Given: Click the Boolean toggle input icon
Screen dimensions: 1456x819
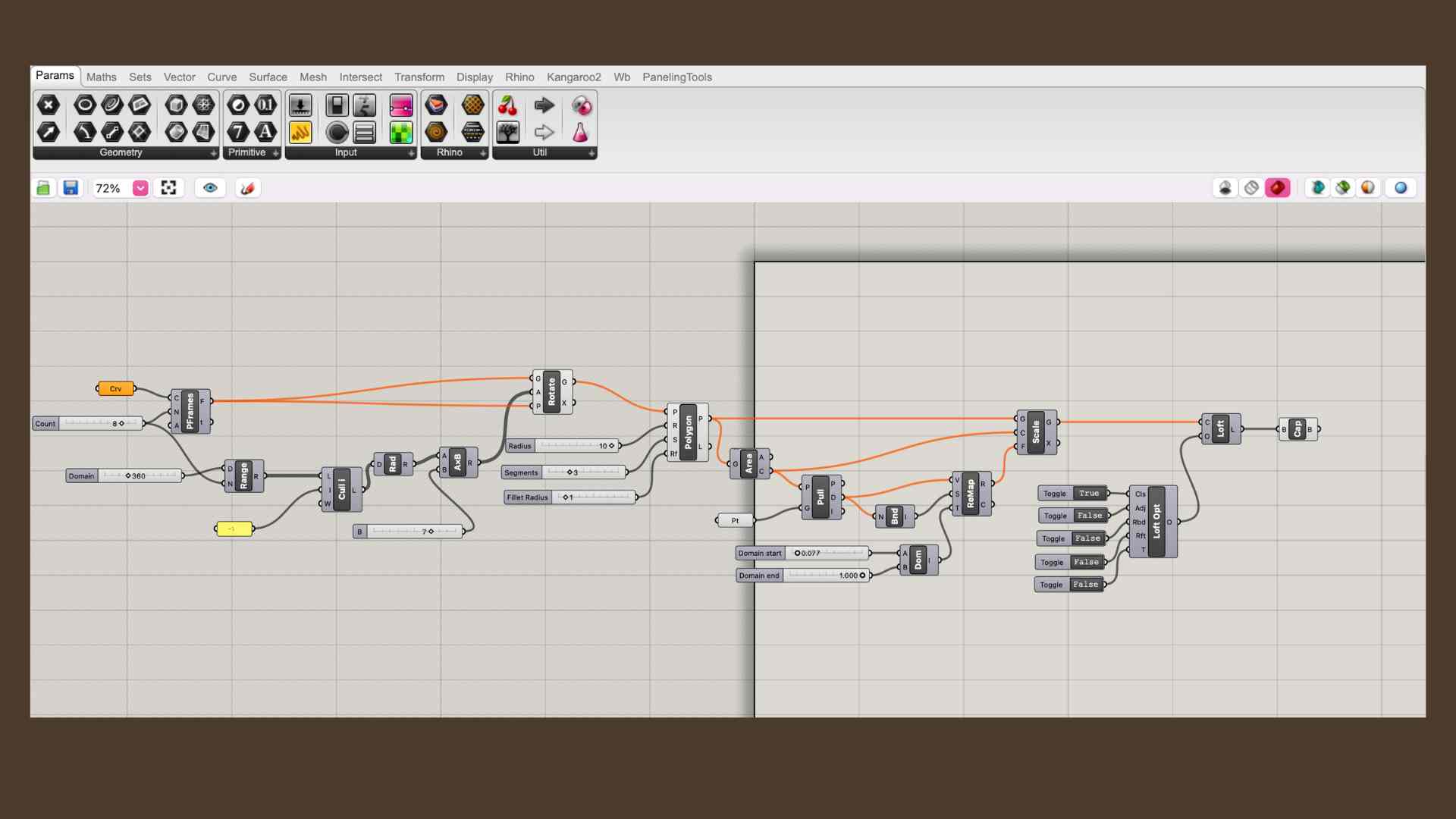Looking at the screenshot, I should point(337,105).
